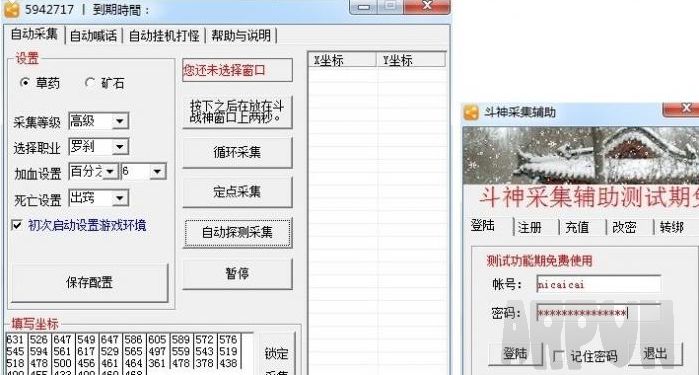
Task: Click the 帐号 input field
Action: [x=598, y=284]
